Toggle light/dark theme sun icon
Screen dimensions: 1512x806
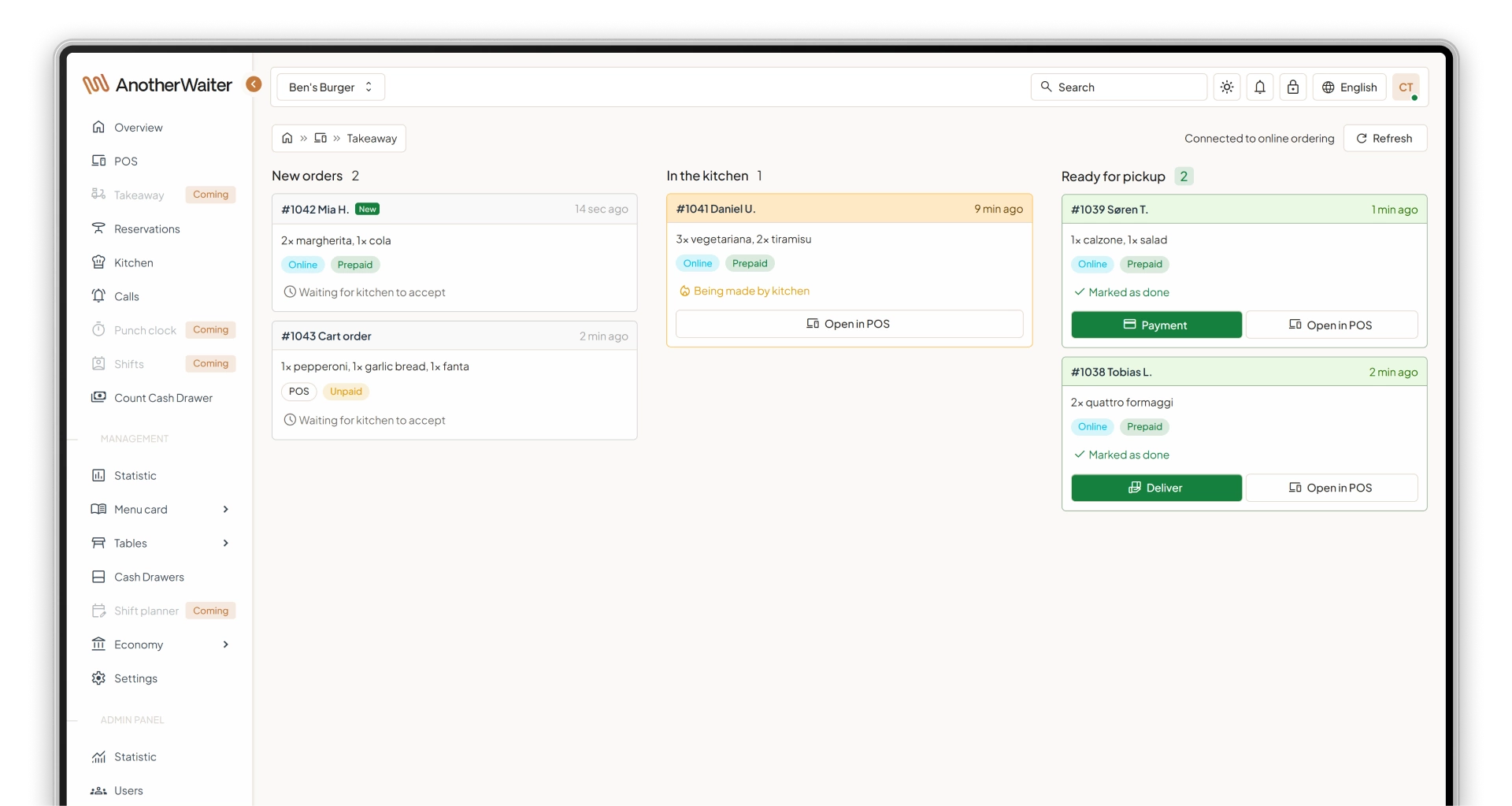click(x=1227, y=87)
